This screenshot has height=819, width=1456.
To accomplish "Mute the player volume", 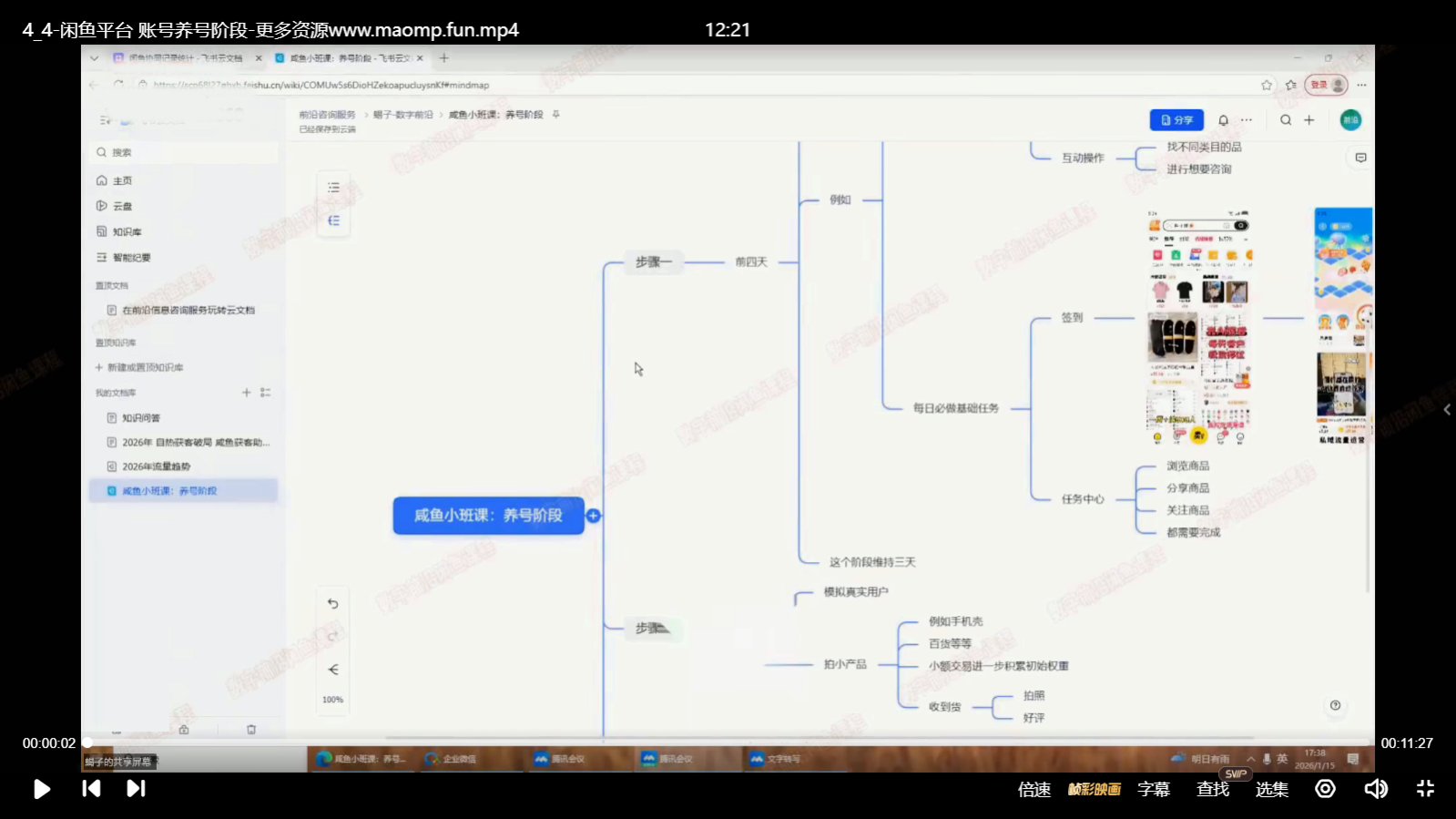I will [x=1375, y=789].
